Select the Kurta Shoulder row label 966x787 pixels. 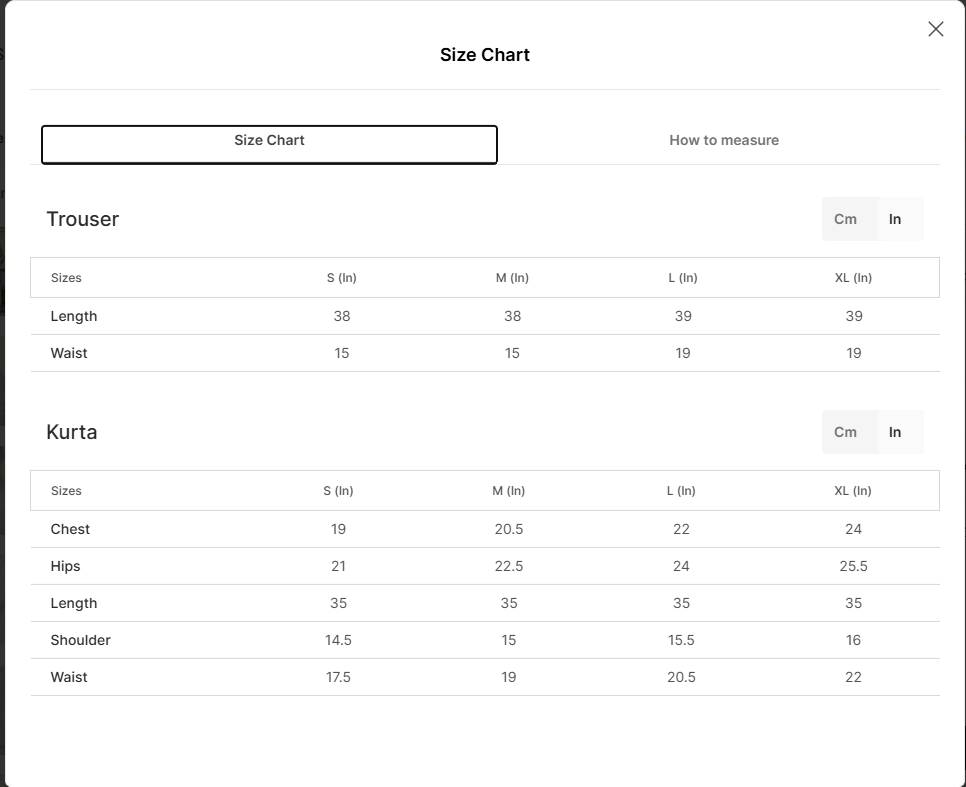(81, 640)
